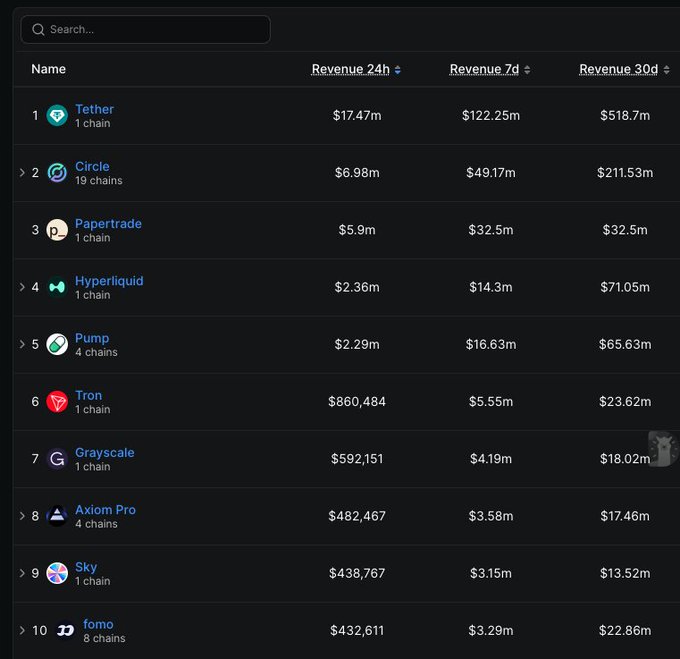This screenshot has height=659, width=680.
Task: Click the Name column header
Action: pyautogui.click(x=49, y=69)
